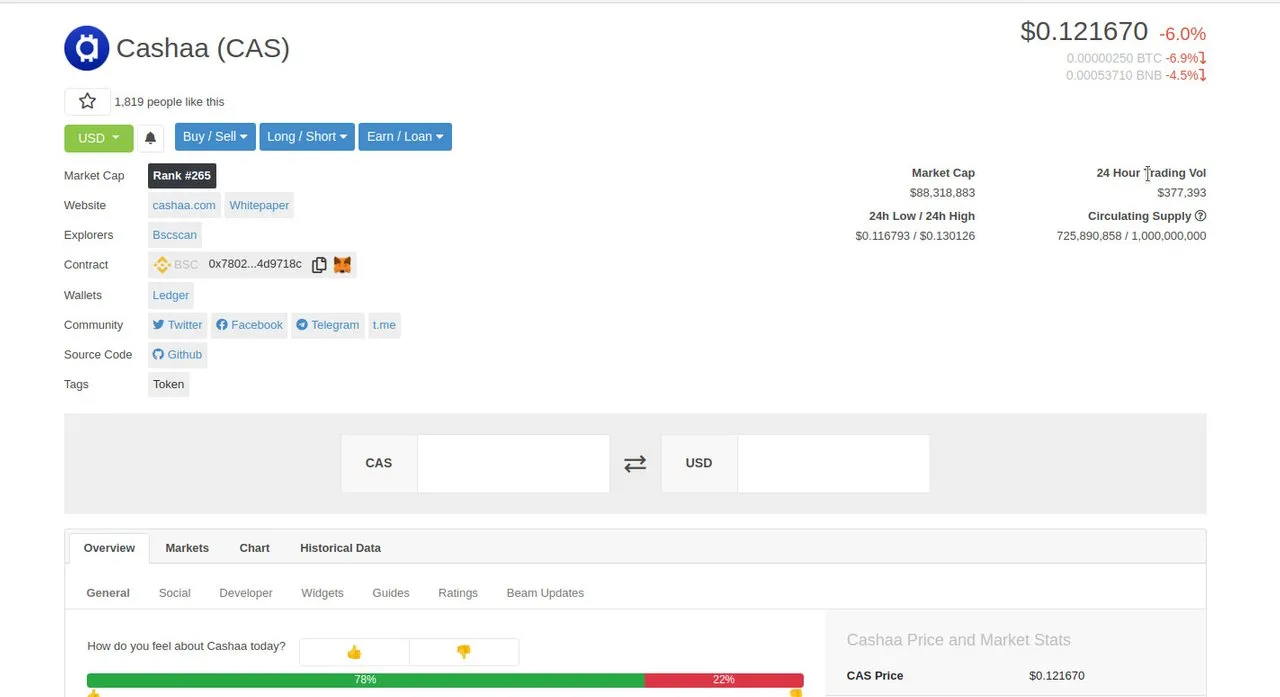Select the Developer sub-tab
The image size is (1280, 697).
pyautogui.click(x=246, y=593)
